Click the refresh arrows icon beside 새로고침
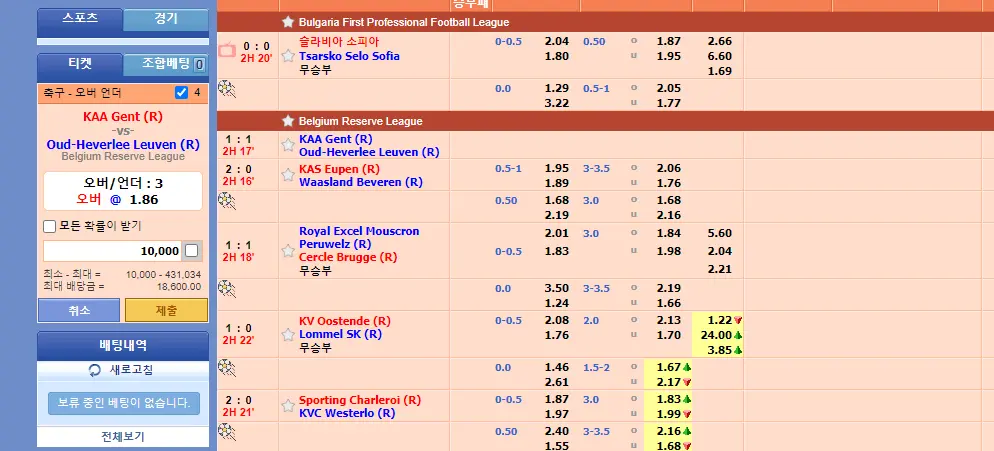The height and width of the screenshot is (451, 994). 94,370
